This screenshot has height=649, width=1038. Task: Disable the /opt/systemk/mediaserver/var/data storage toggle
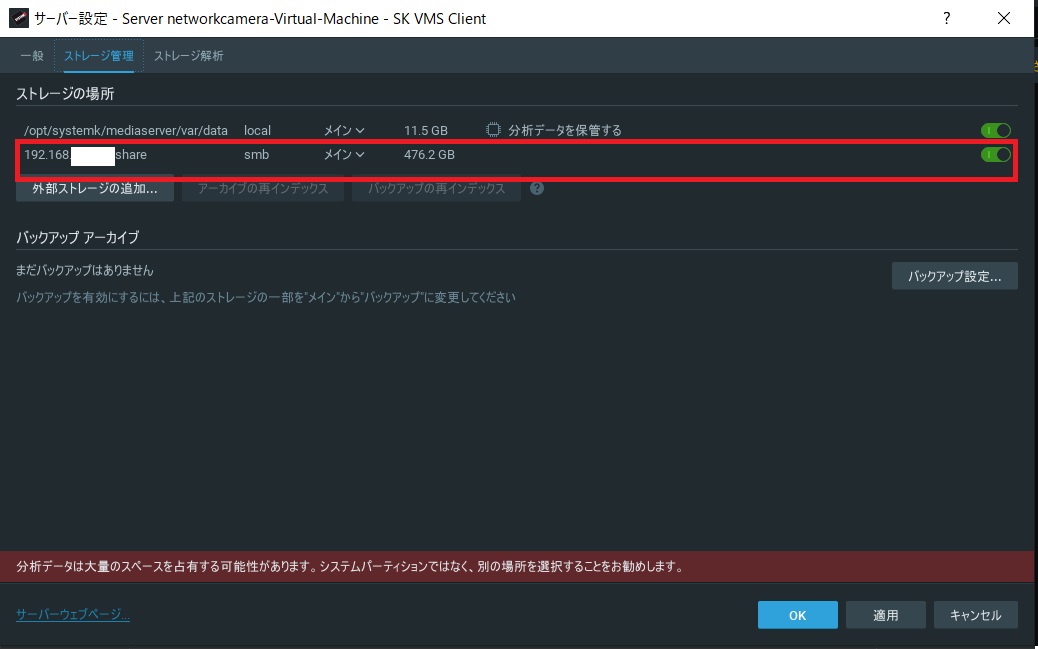click(996, 130)
